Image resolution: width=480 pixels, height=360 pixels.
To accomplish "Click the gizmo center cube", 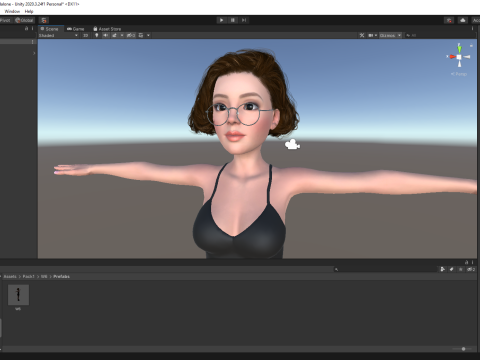I will (459, 57).
